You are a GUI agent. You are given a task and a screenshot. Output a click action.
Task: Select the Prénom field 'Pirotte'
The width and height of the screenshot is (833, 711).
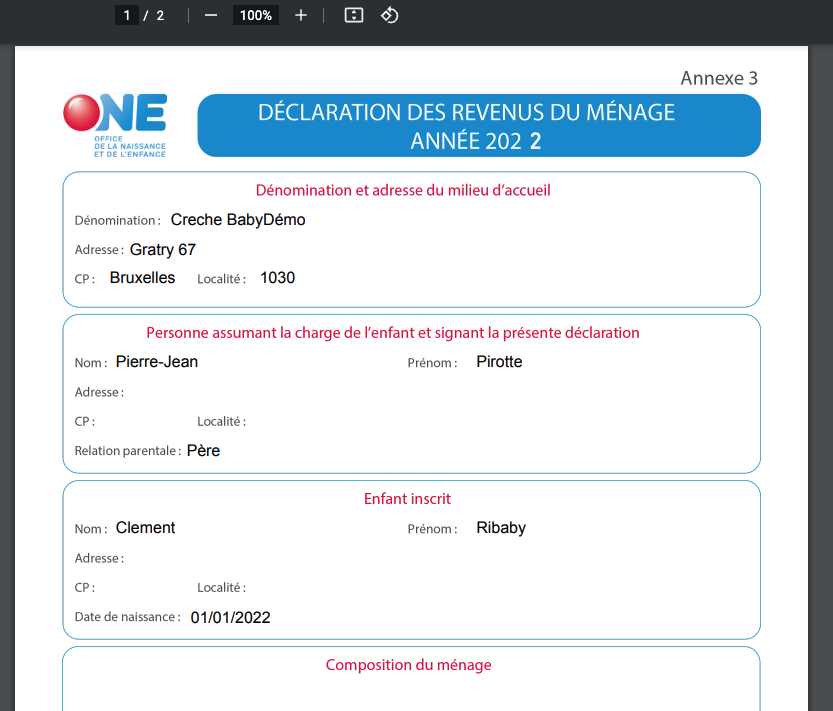[499, 362]
